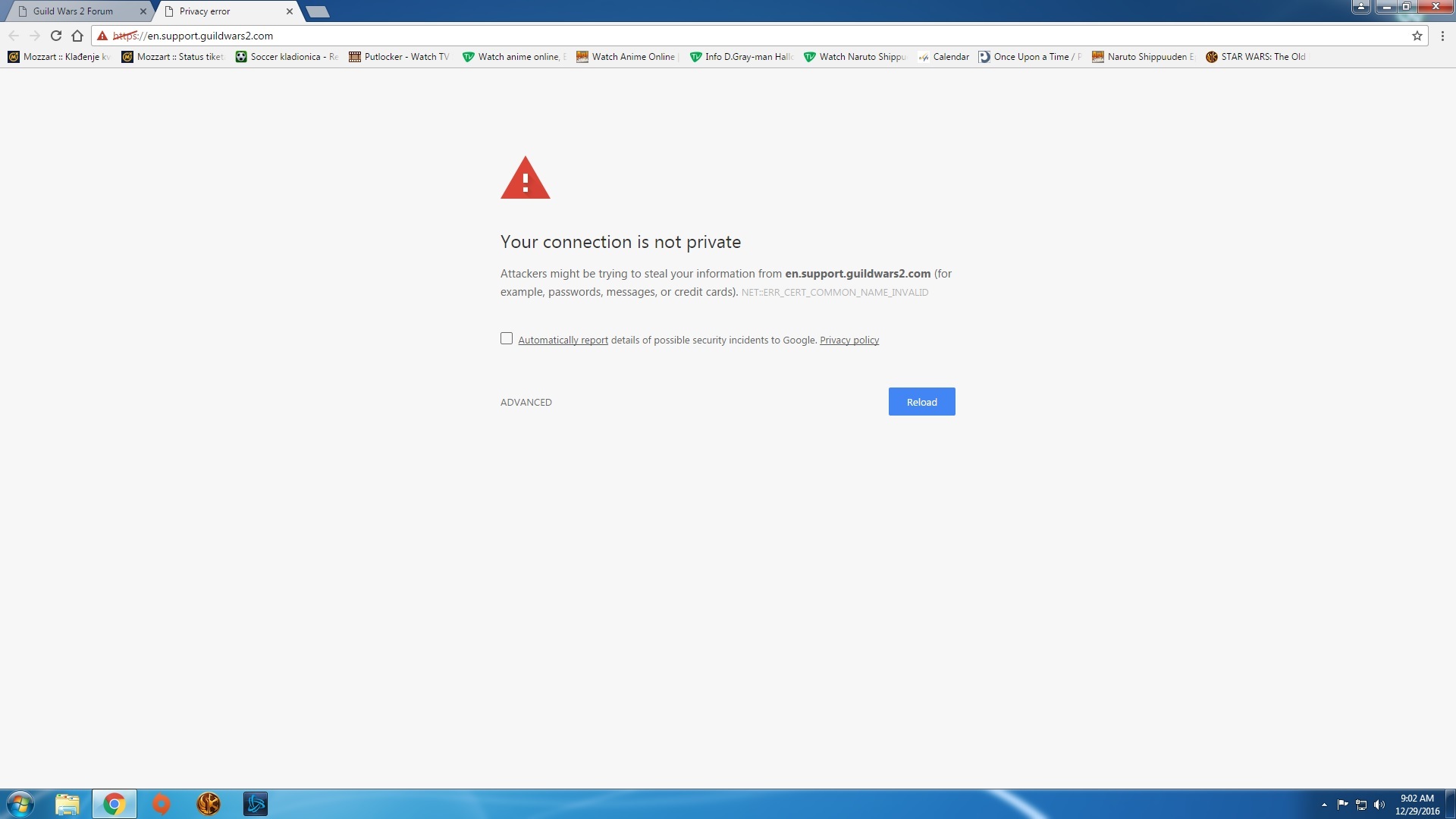Screen dimensions: 1456x819
Task: Click the browser Back arrow
Action: (14, 36)
